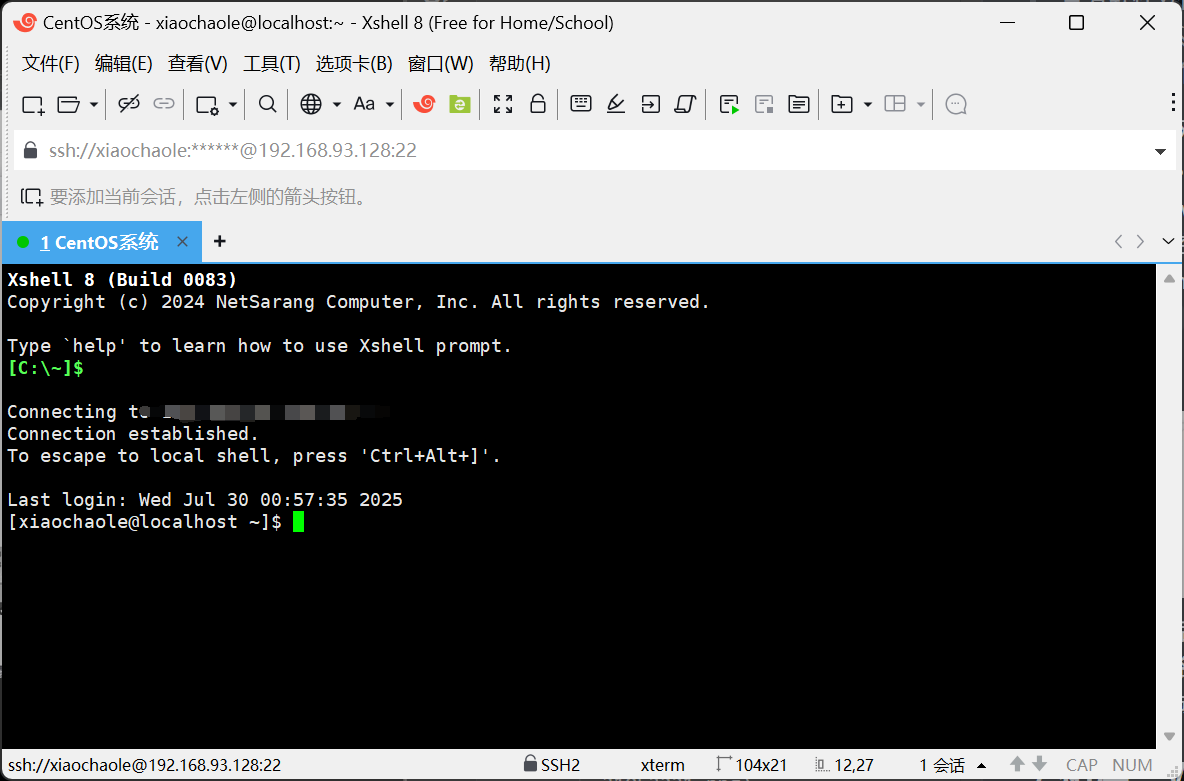Click the status bar up arrow icon
Viewport: 1184px width, 781px height.
1017,764
